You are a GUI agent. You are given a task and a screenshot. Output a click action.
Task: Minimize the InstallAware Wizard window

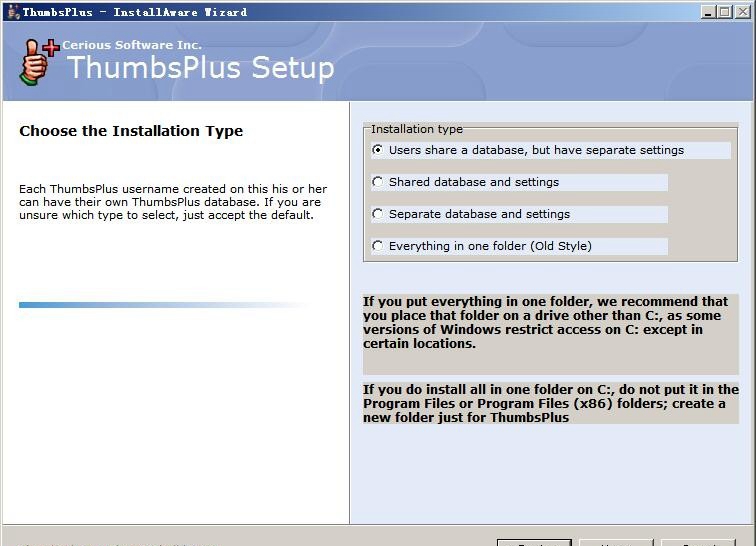708,12
